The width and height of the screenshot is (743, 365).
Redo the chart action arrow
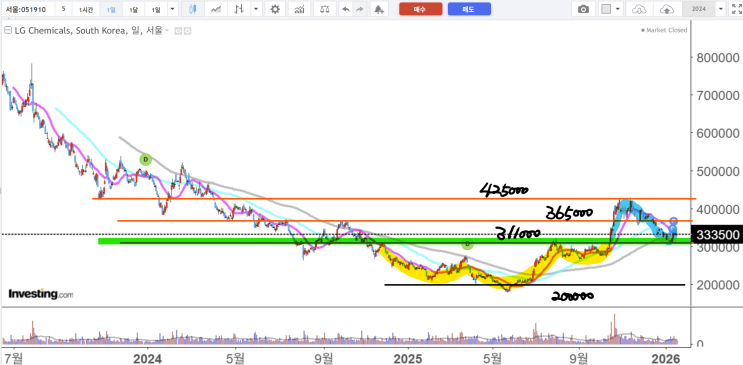pyautogui.click(x=360, y=9)
